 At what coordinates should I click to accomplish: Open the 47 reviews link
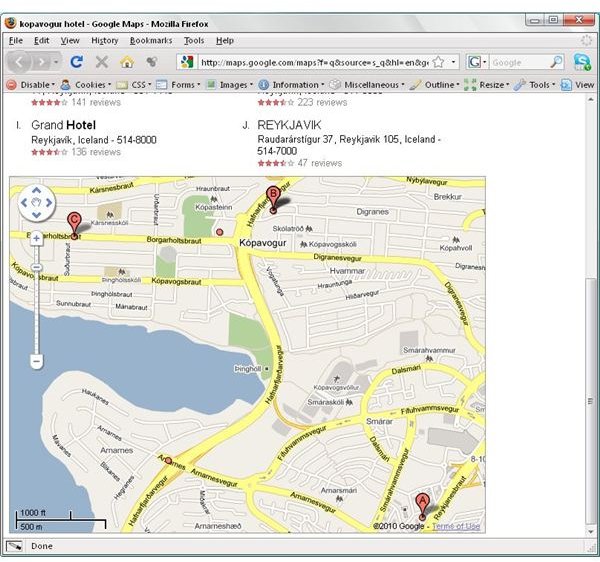click(320, 163)
